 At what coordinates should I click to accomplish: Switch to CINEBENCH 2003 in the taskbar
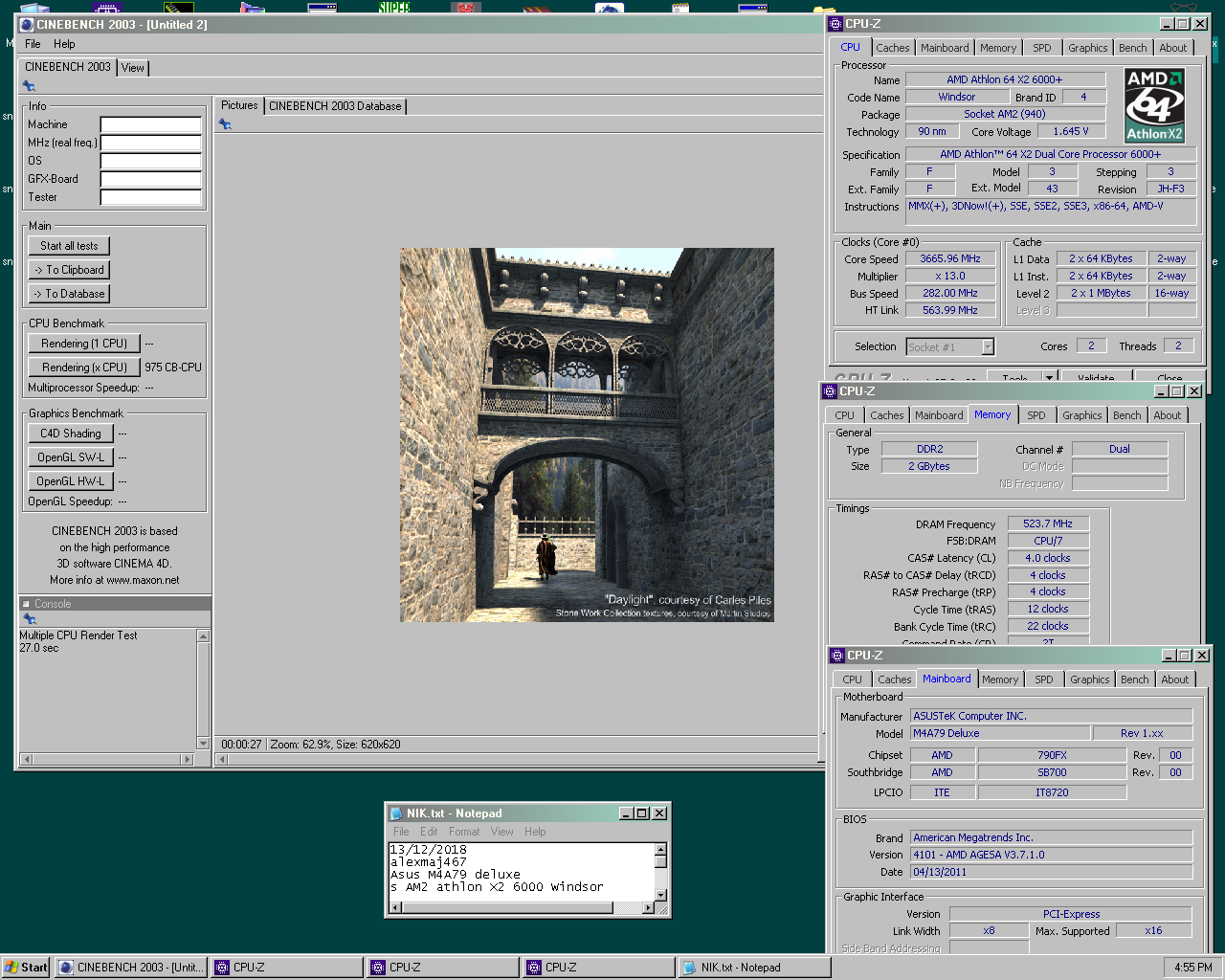click(x=132, y=968)
